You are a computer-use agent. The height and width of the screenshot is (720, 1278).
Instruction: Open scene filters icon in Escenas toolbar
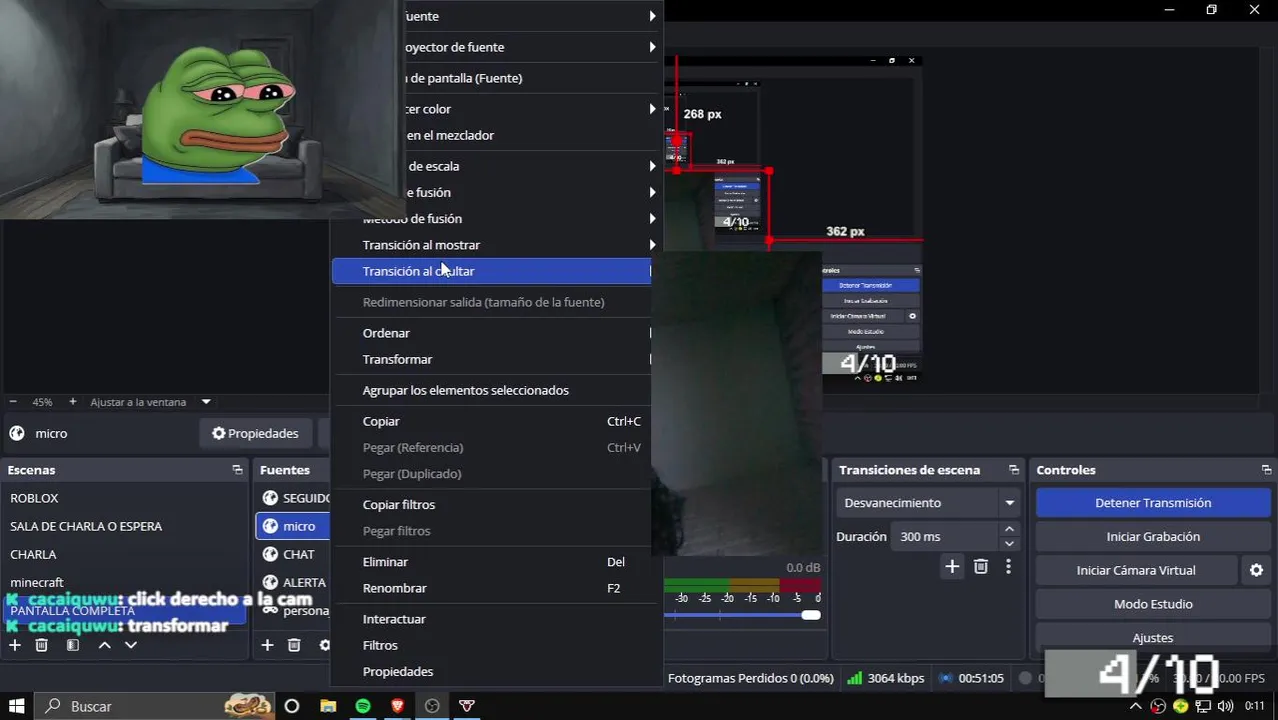(x=73, y=646)
